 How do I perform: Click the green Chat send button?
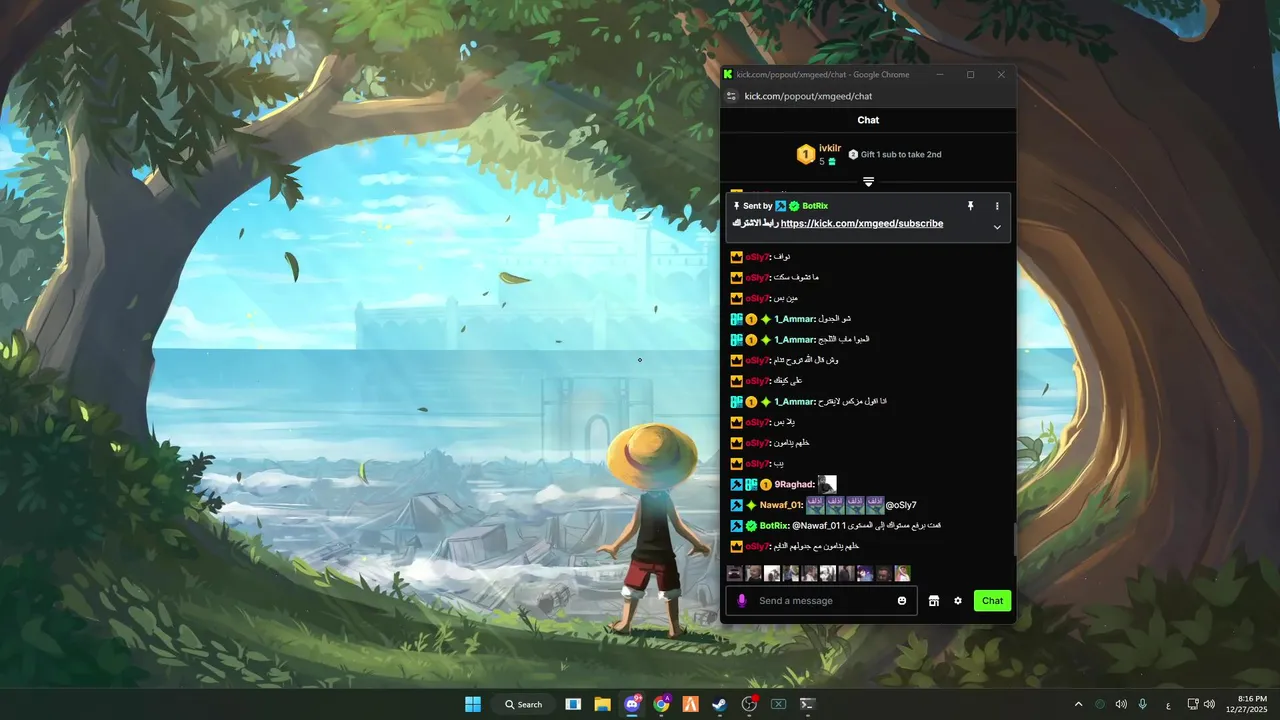tap(992, 601)
